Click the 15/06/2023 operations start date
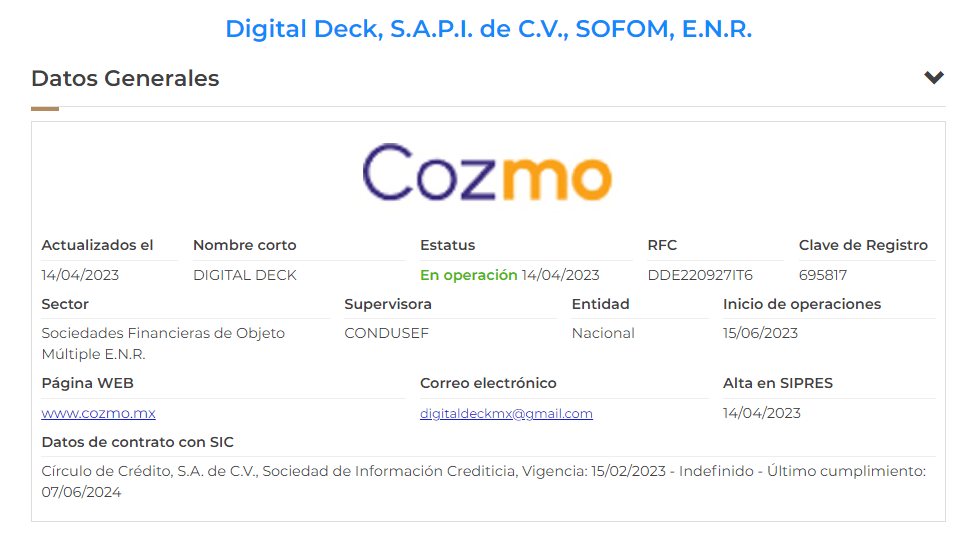980x540 pixels. tap(760, 333)
